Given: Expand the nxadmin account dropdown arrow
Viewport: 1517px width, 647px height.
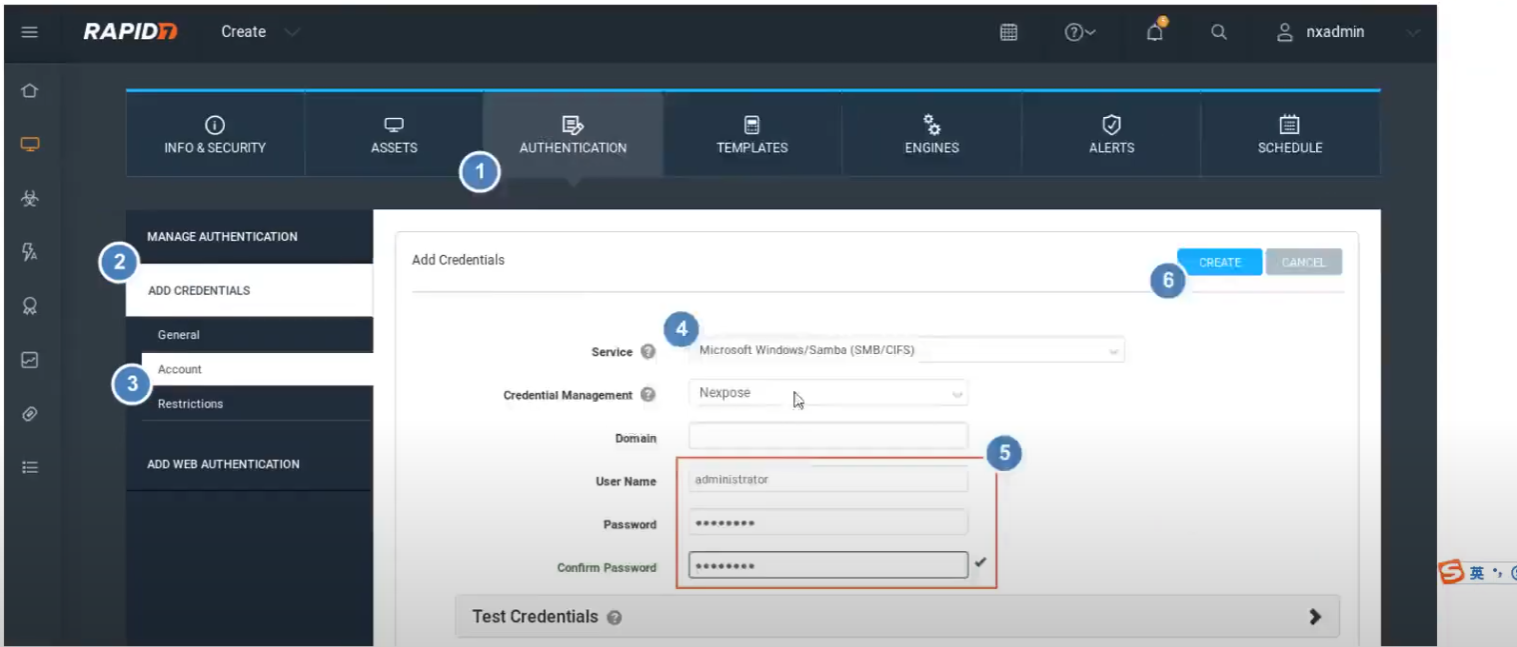Looking at the screenshot, I should (1413, 32).
